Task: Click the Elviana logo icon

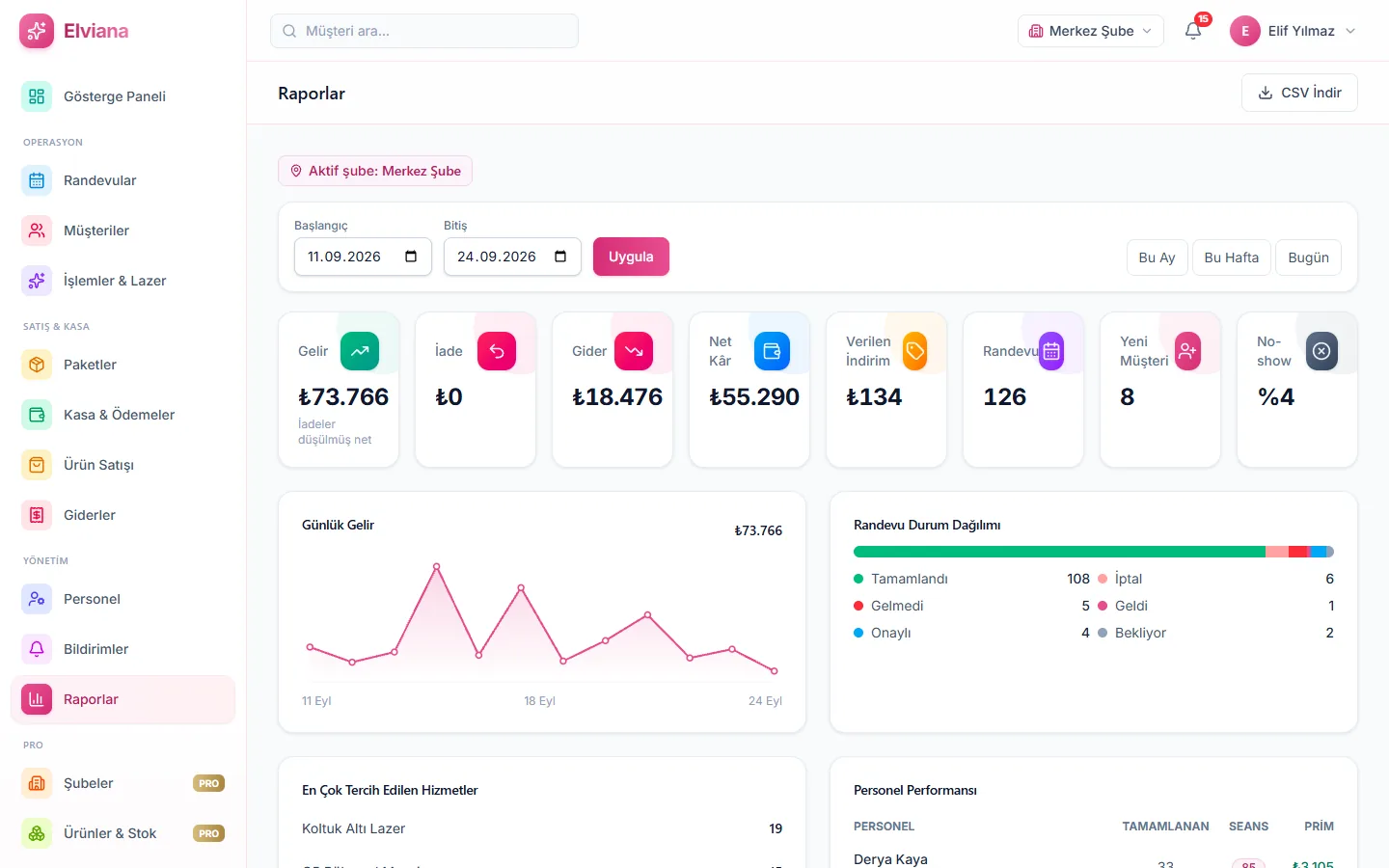Action: tap(37, 31)
